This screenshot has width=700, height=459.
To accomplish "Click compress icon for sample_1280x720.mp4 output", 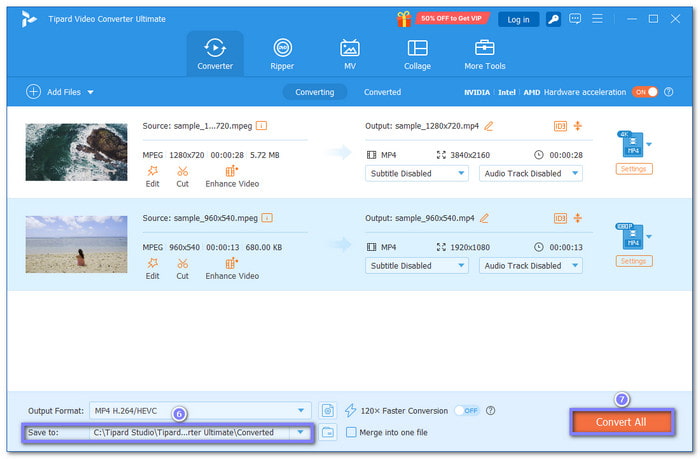I will click(x=578, y=126).
